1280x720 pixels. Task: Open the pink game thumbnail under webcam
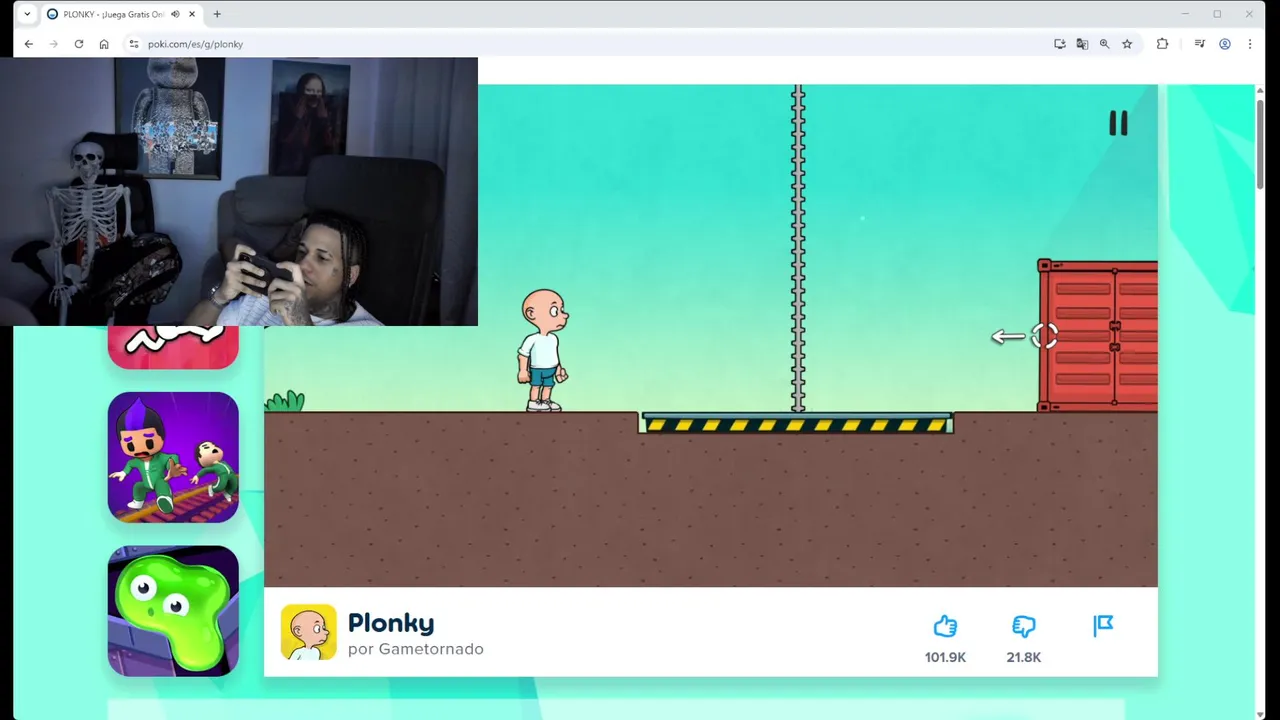click(x=173, y=347)
